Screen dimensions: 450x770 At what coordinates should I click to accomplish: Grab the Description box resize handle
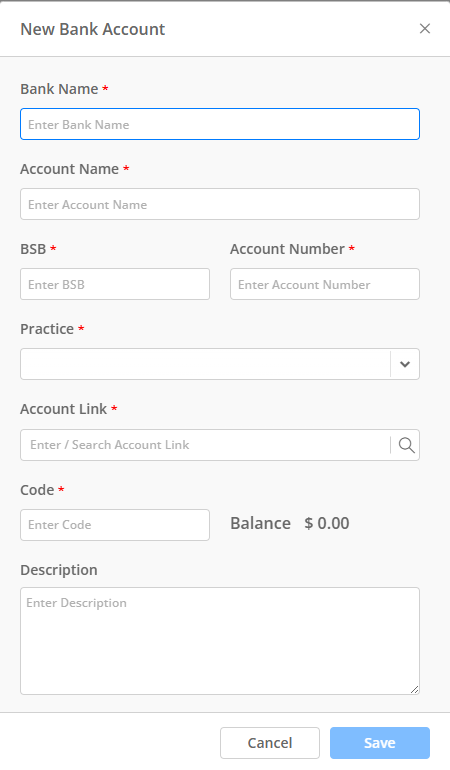coord(414,689)
